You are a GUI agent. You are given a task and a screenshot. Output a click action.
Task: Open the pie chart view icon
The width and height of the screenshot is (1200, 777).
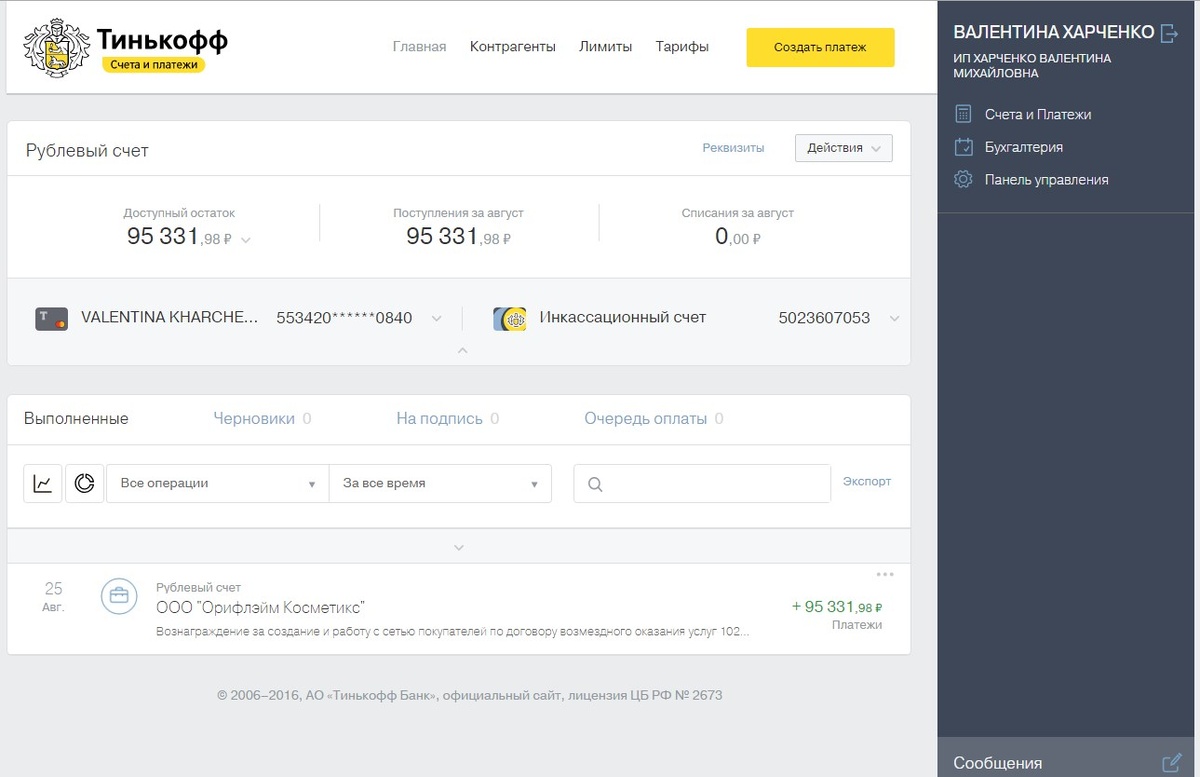coord(85,483)
